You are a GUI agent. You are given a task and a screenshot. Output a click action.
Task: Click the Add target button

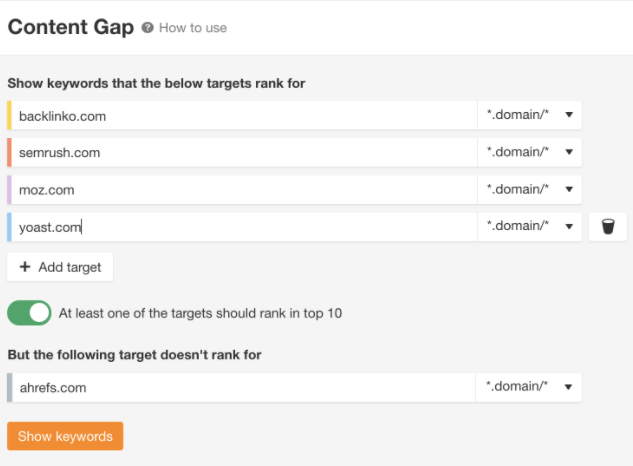pos(60,267)
